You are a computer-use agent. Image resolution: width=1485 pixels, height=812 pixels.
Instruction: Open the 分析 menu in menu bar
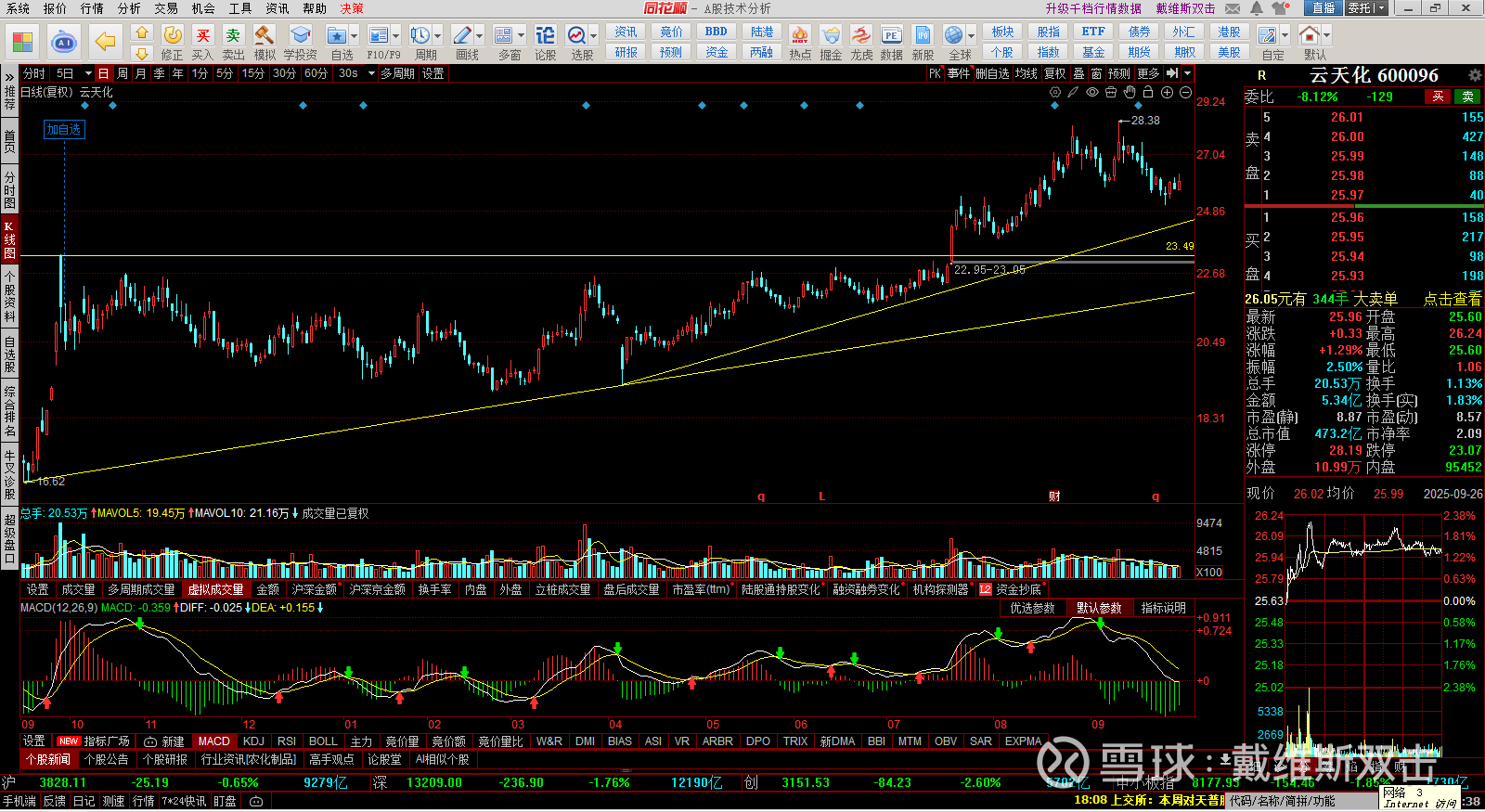[x=129, y=8]
